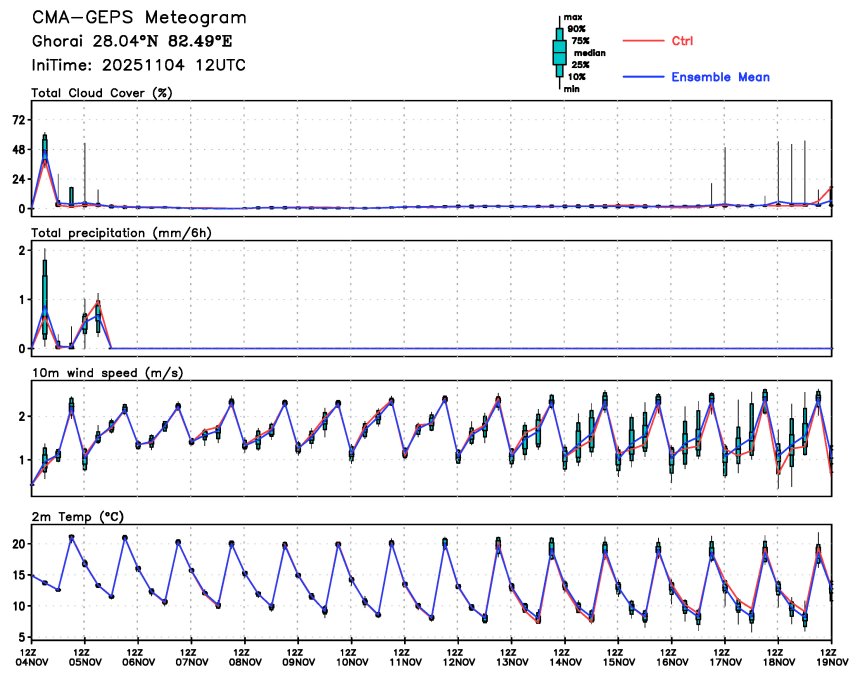The height and width of the screenshot is (678, 860).
Task: Click the 12Z 06NOV date label
Action: coord(138,657)
